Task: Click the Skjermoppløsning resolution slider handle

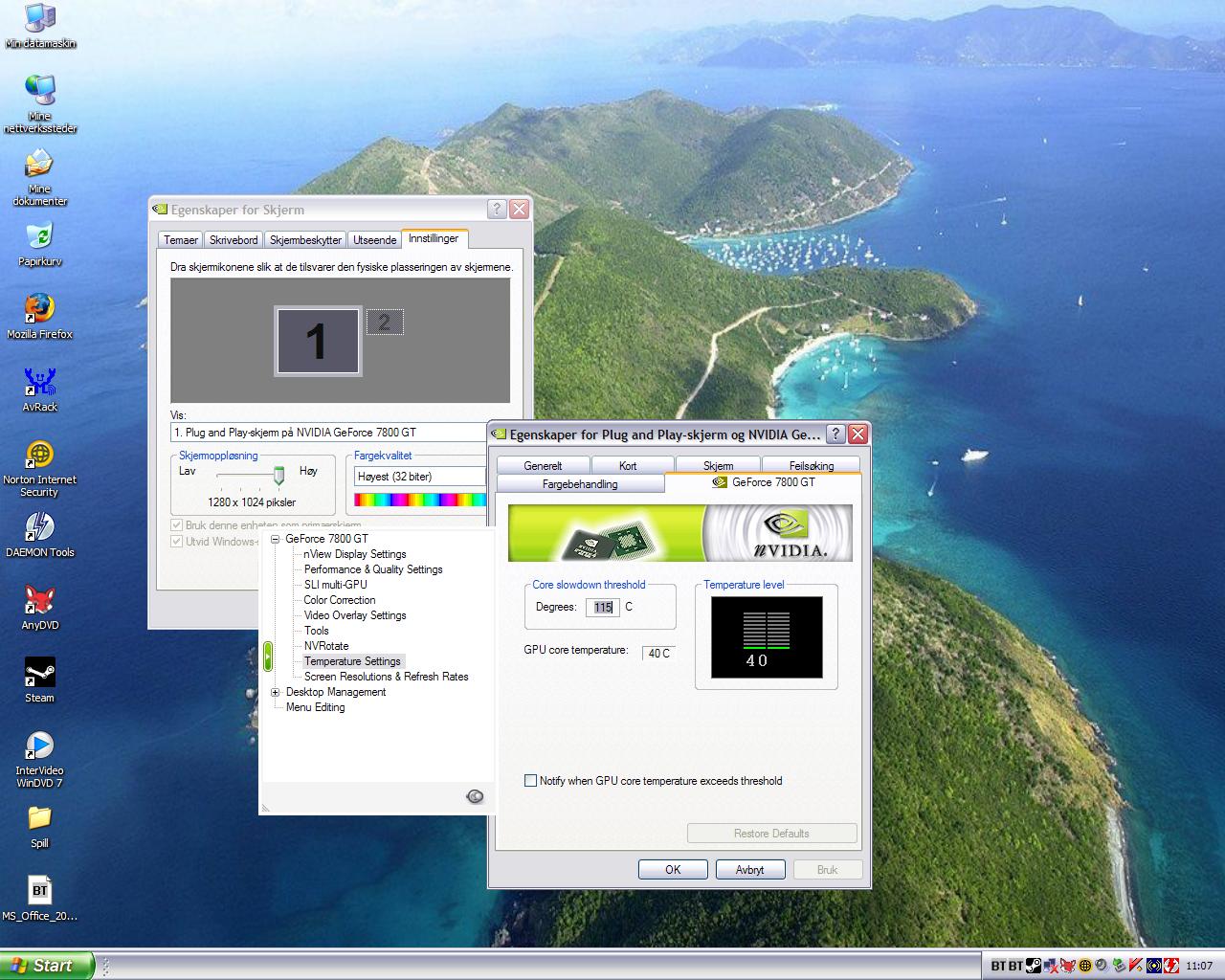Action: (279, 475)
